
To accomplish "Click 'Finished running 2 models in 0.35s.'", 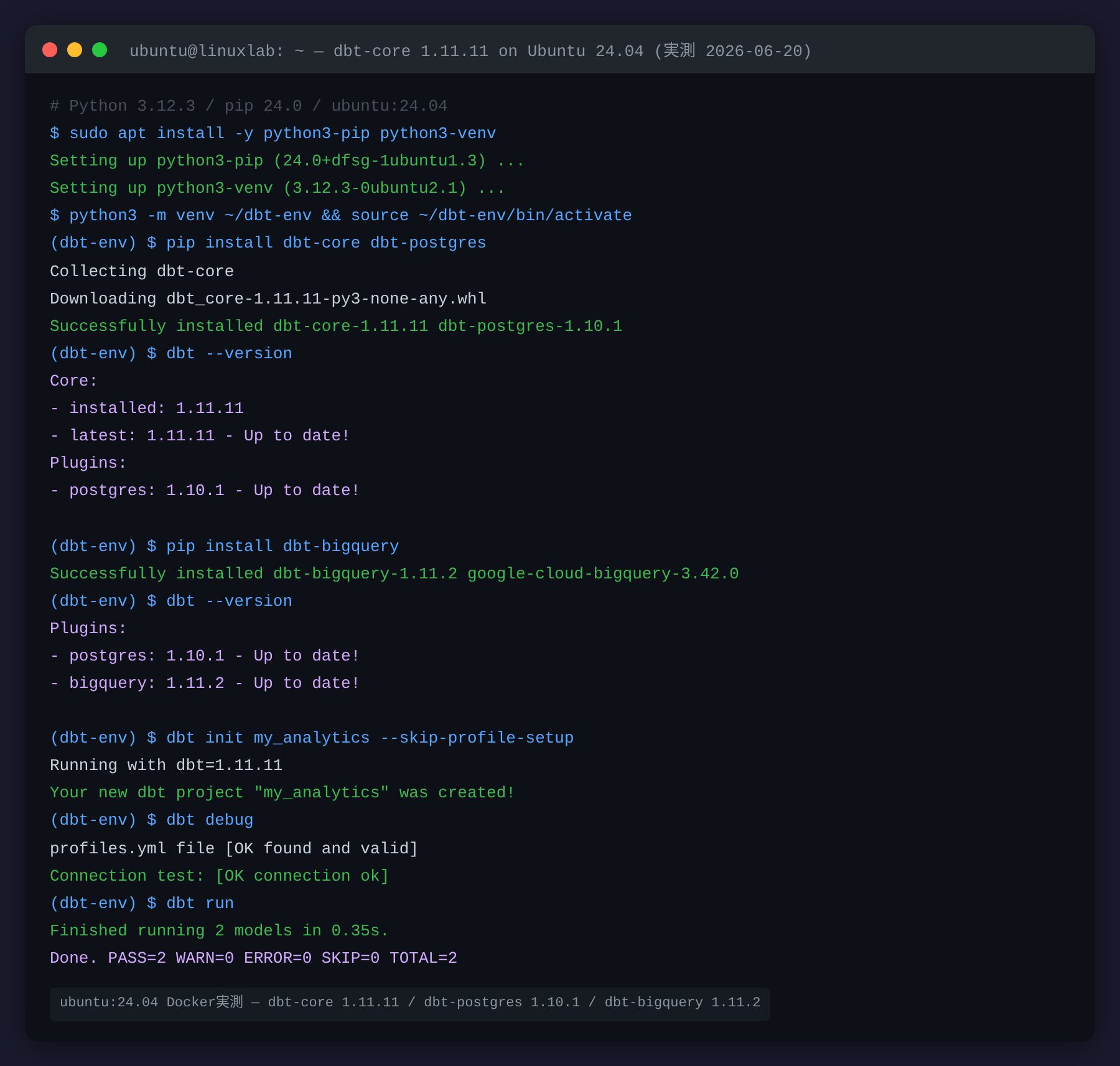I will (220, 930).
